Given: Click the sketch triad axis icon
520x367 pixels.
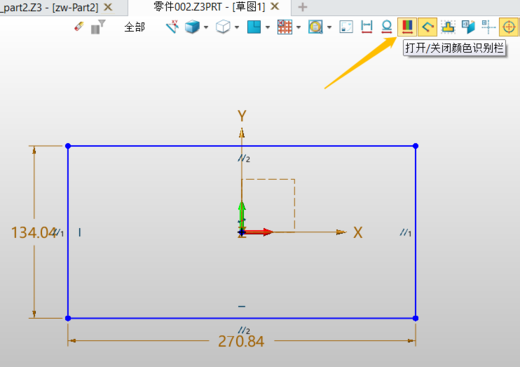Looking at the screenshot, I should point(172,27).
